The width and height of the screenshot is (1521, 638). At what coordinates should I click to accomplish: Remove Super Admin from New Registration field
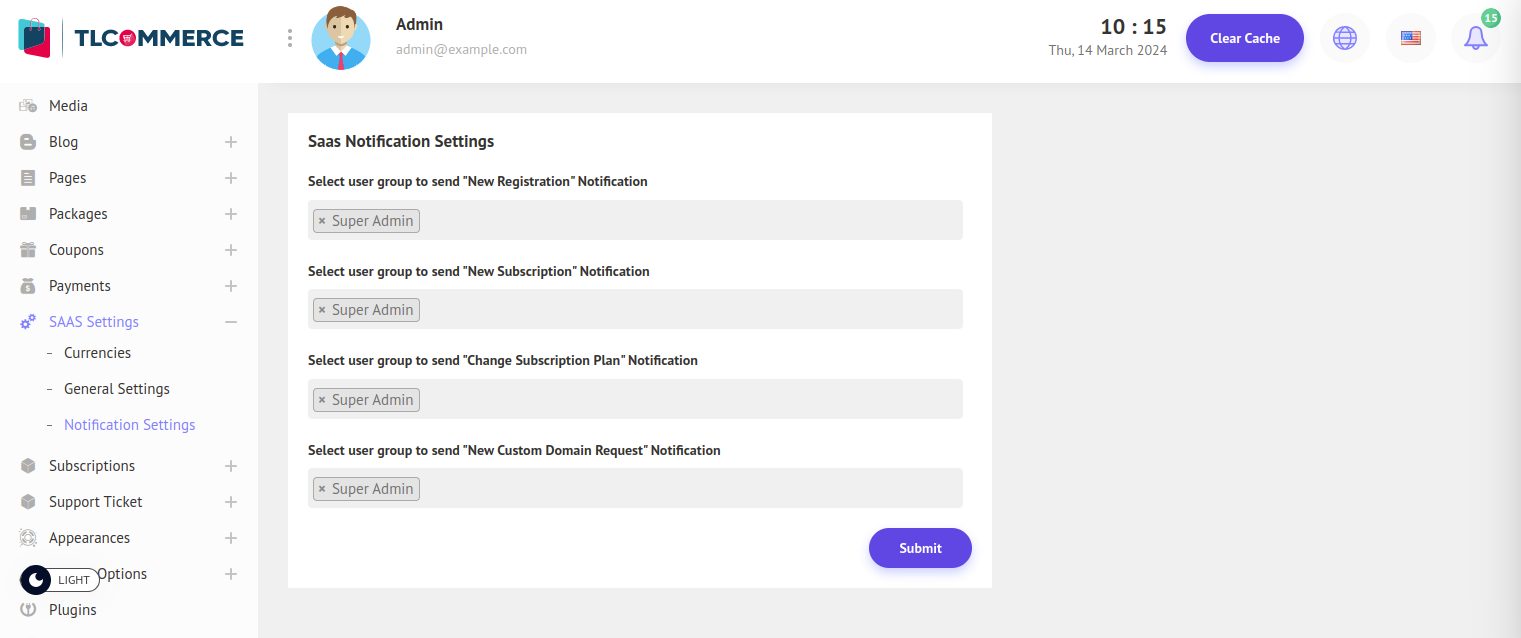[322, 221]
